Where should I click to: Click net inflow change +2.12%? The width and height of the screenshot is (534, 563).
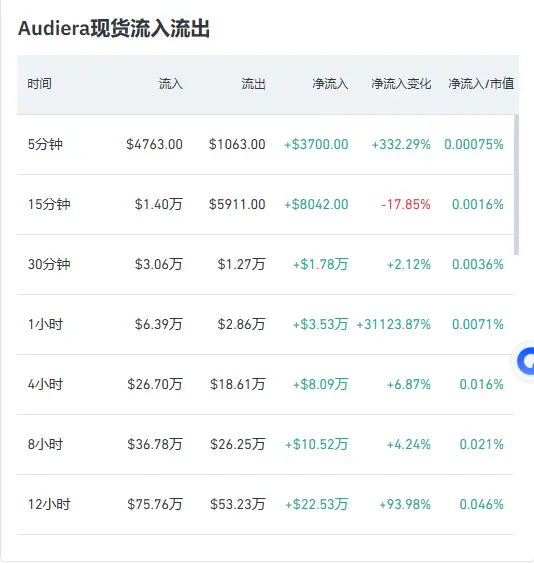pyautogui.click(x=409, y=264)
